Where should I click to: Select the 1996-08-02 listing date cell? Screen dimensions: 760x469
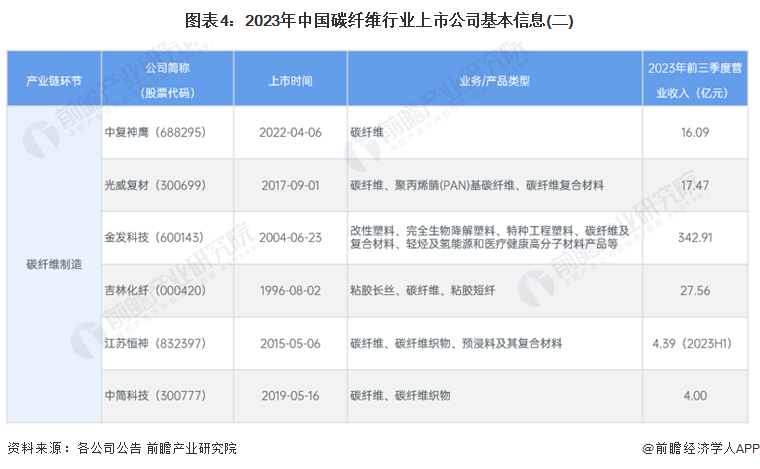pyautogui.click(x=290, y=291)
